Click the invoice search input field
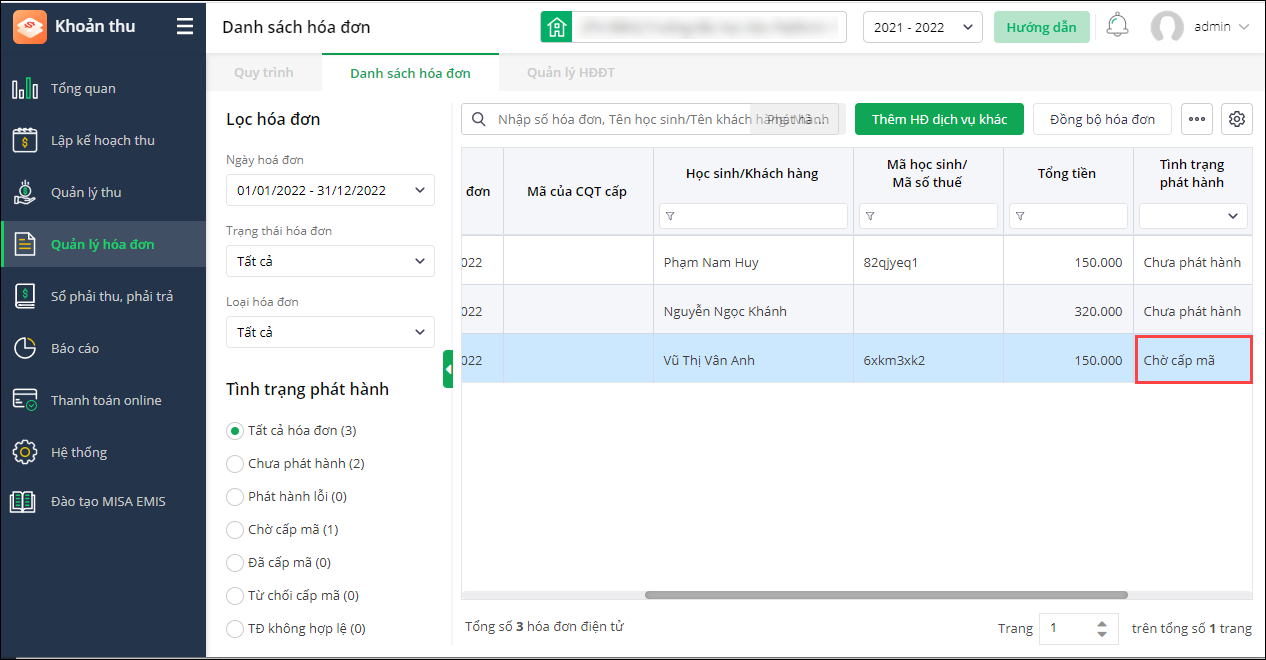1266x660 pixels. pos(620,119)
